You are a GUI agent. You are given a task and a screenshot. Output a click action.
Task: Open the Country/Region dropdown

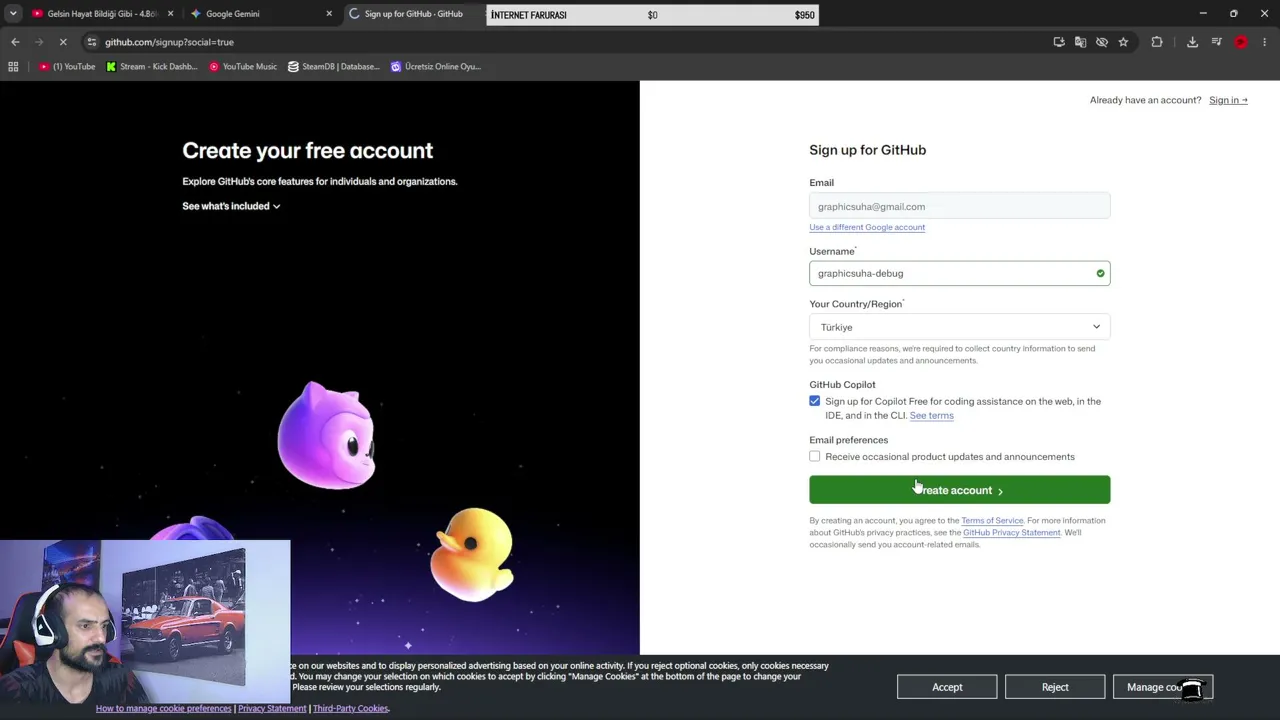tap(959, 327)
